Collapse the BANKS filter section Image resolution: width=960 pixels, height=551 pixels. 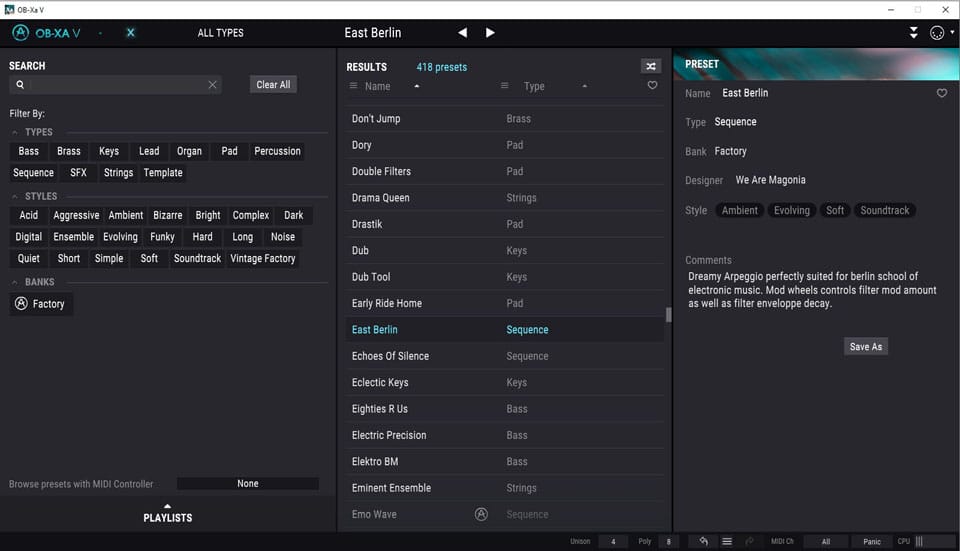click(x=15, y=282)
